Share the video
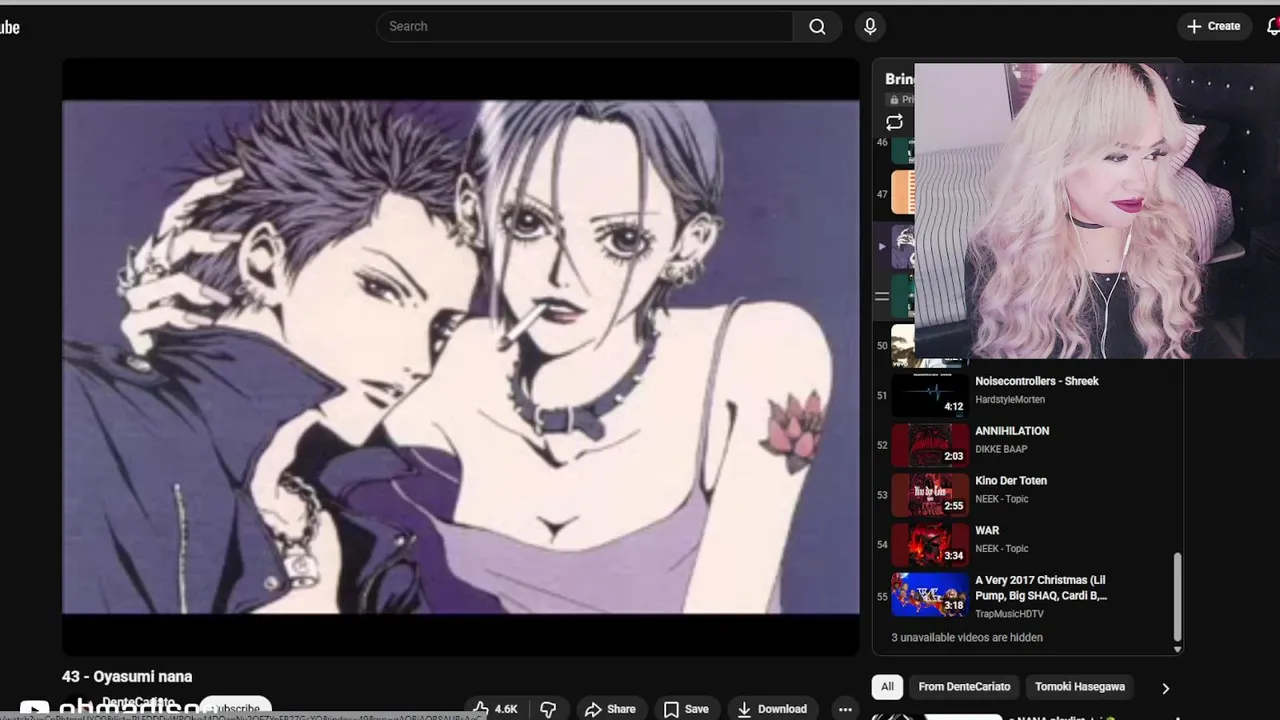Screen dimensions: 1280x720 tap(610, 709)
